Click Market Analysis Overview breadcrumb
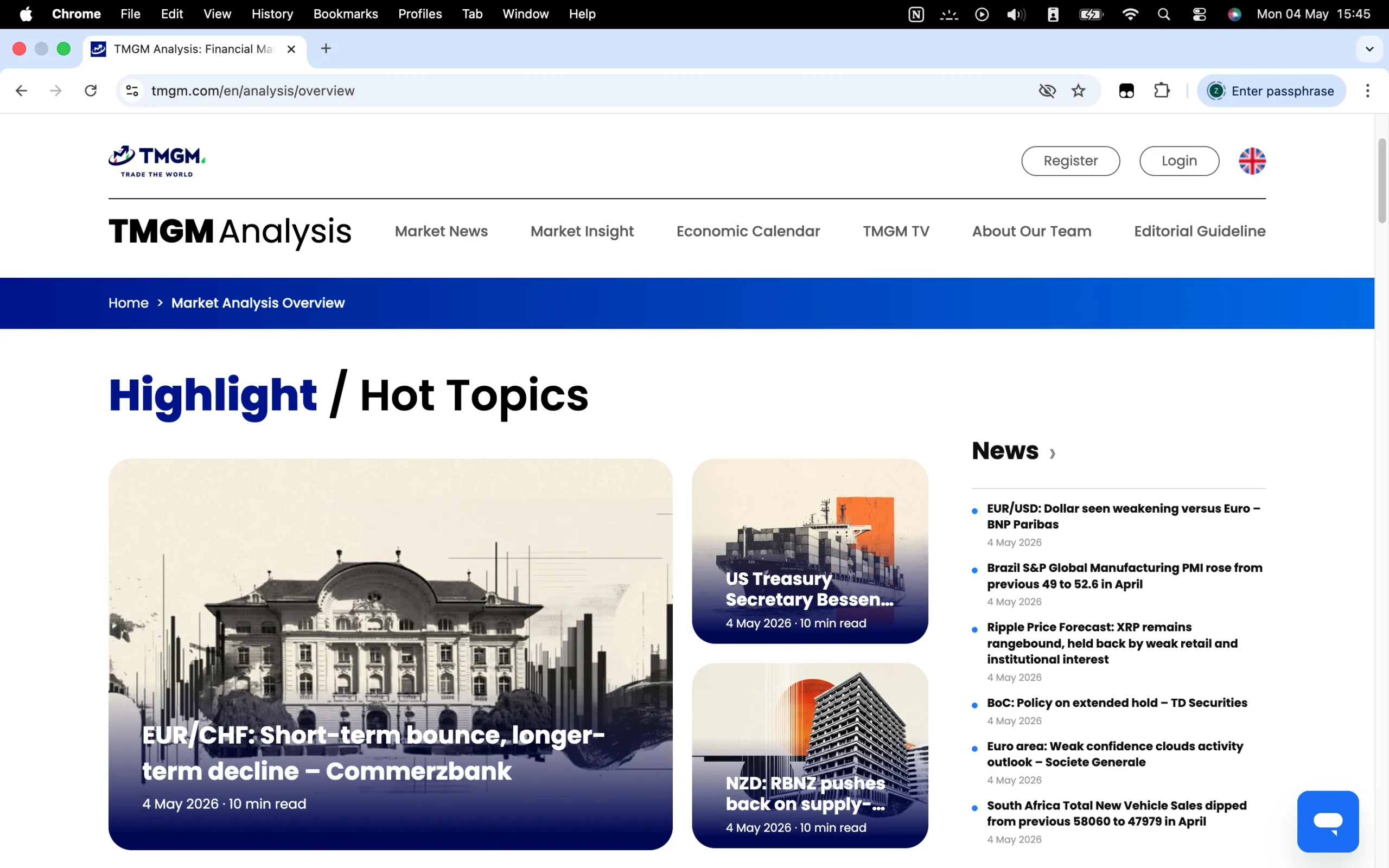This screenshot has height=868, width=1389. [258, 303]
